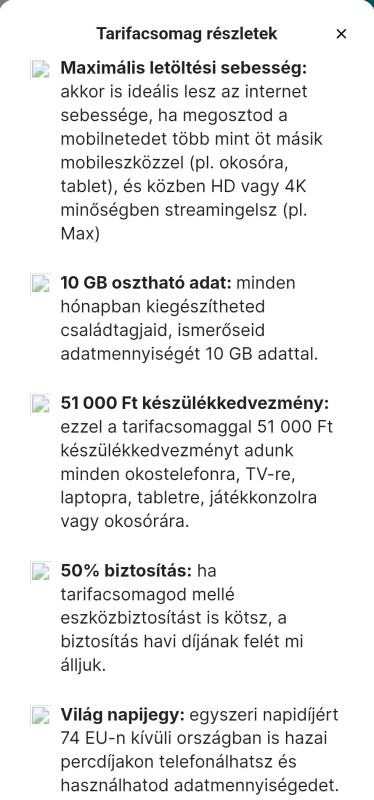Select the Világ napijegy title
The height and width of the screenshot is (800, 374).
pos(122,714)
